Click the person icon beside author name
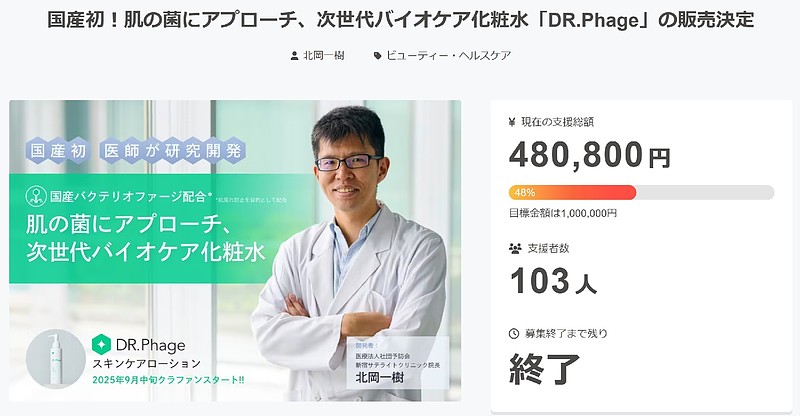 (x=293, y=56)
